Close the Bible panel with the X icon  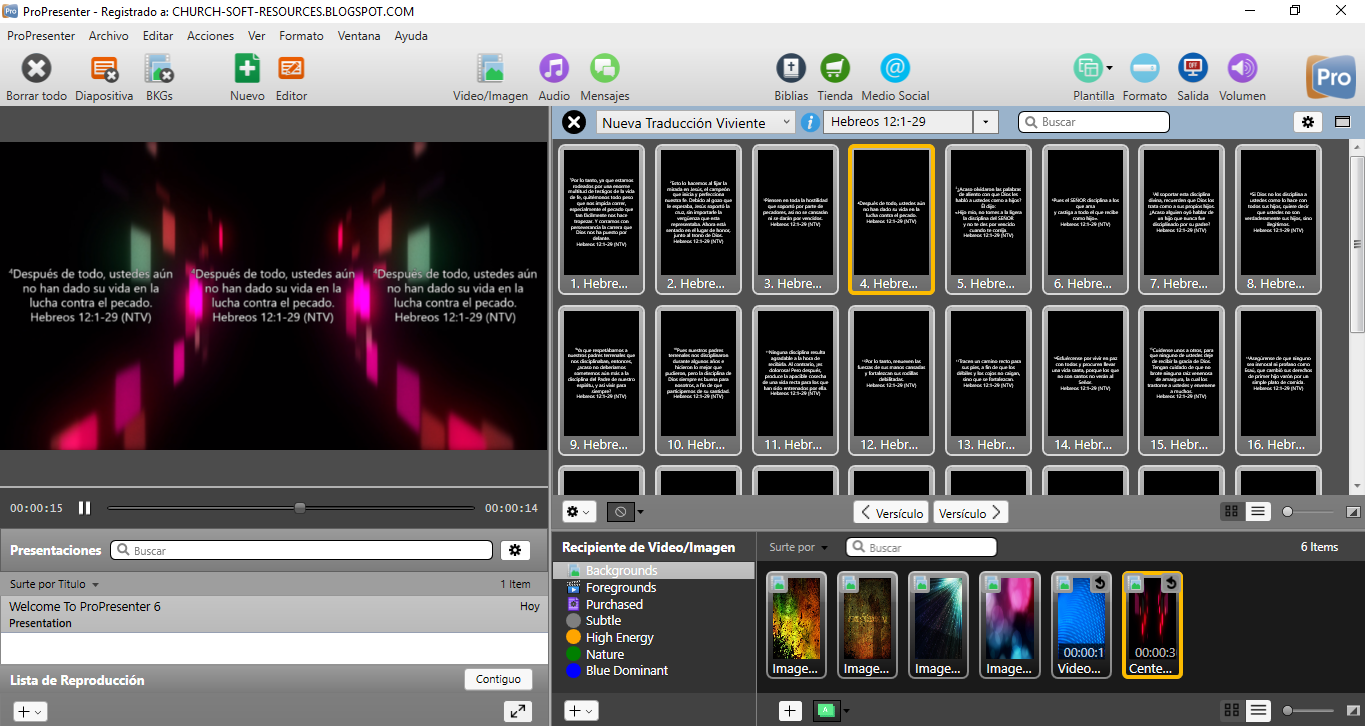(574, 122)
